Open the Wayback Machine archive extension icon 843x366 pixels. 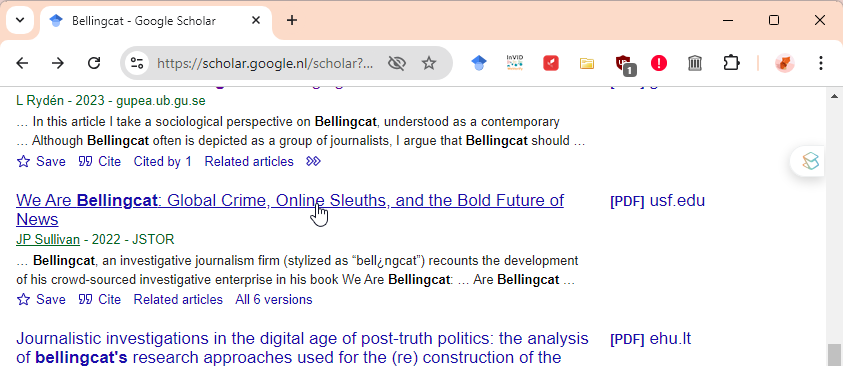click(695, 63)
